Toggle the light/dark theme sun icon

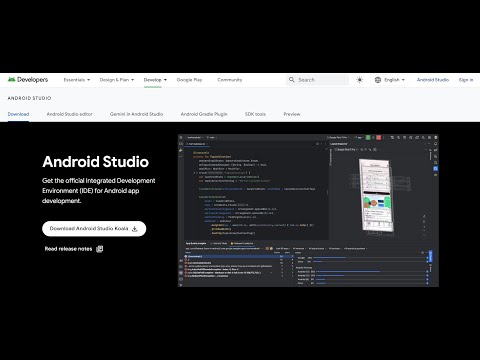360,80
